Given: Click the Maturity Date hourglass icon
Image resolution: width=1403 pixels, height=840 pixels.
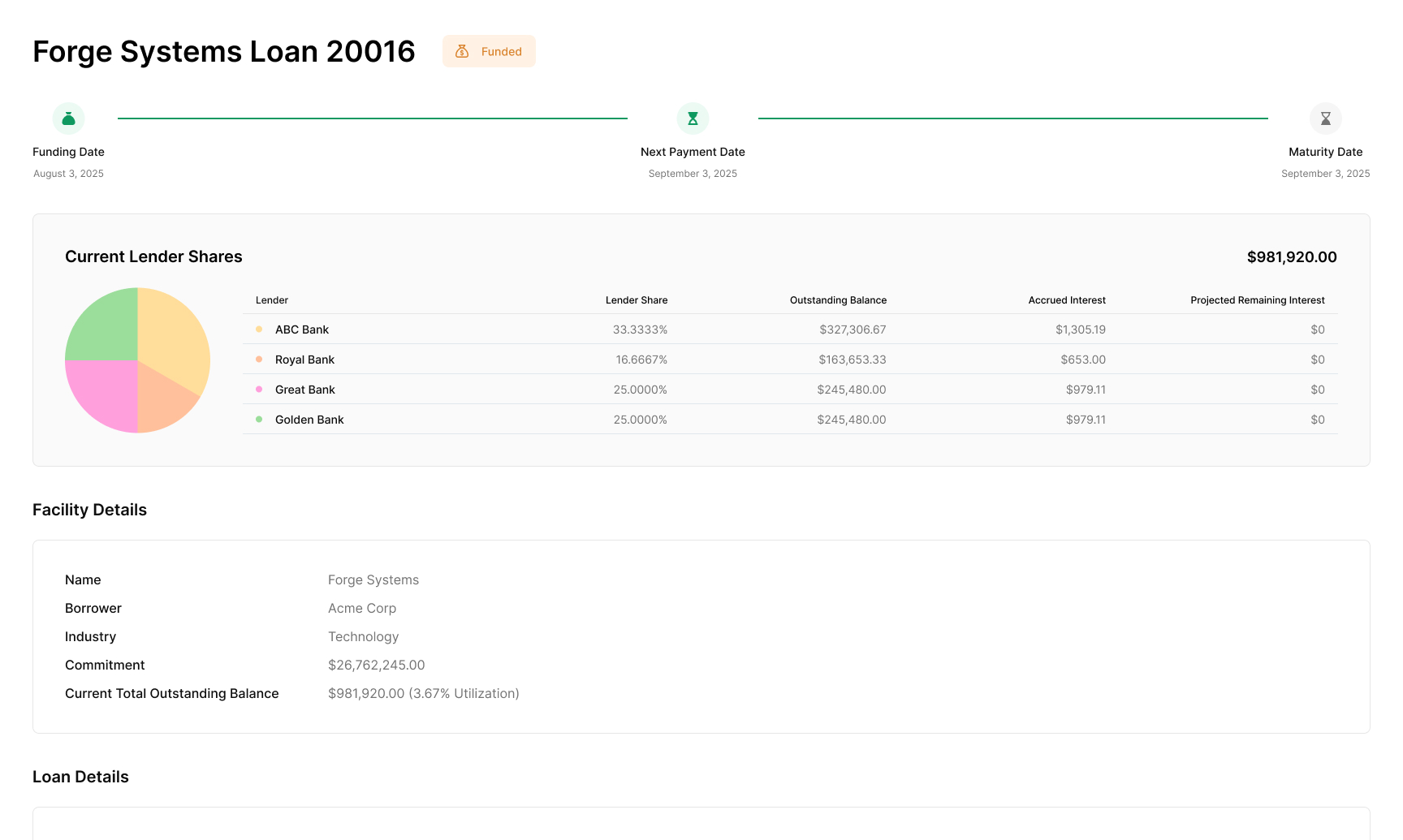Looking at the screenshot, I should tap(1325, 118).
